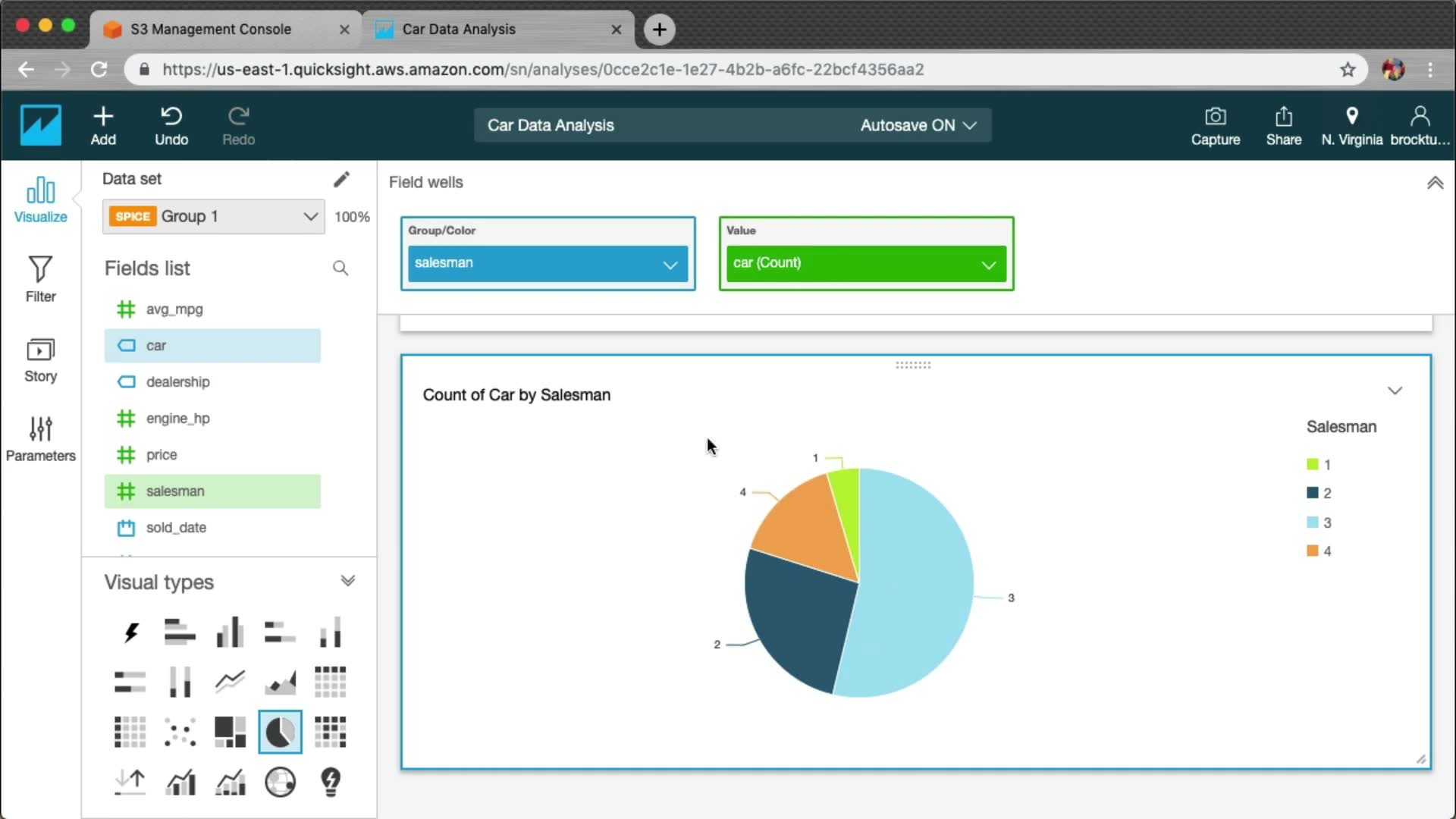This screenshot has width=1456, height=819.
Task: Open the car (Count) value dropdown
Action: tap(988, 264)
